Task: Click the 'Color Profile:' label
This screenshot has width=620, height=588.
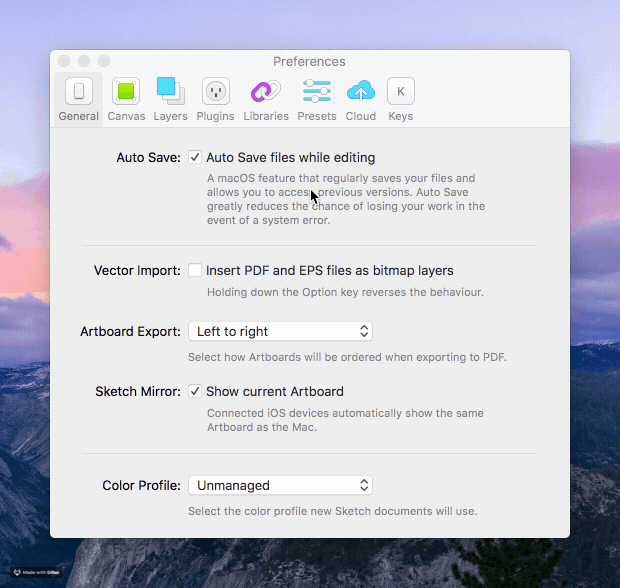Action: (x=142, y=485)
